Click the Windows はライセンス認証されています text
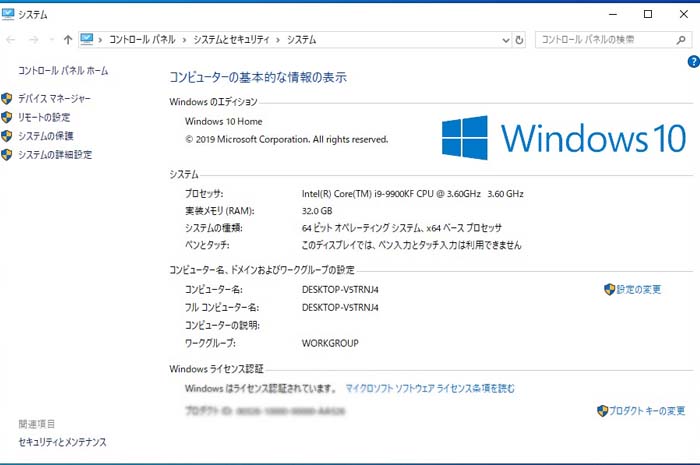The width and height of the screenshot is (700, 465). click(261, 389)
